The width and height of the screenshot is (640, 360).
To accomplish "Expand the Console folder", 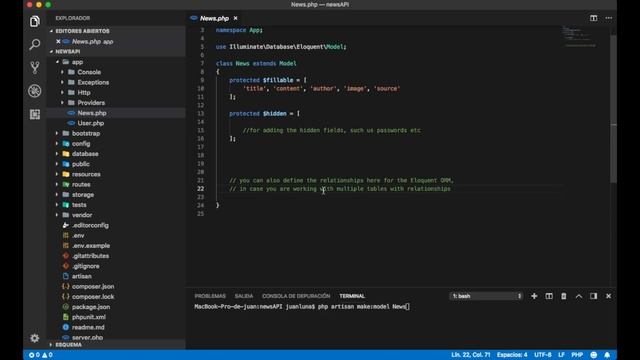I will 89,72.
